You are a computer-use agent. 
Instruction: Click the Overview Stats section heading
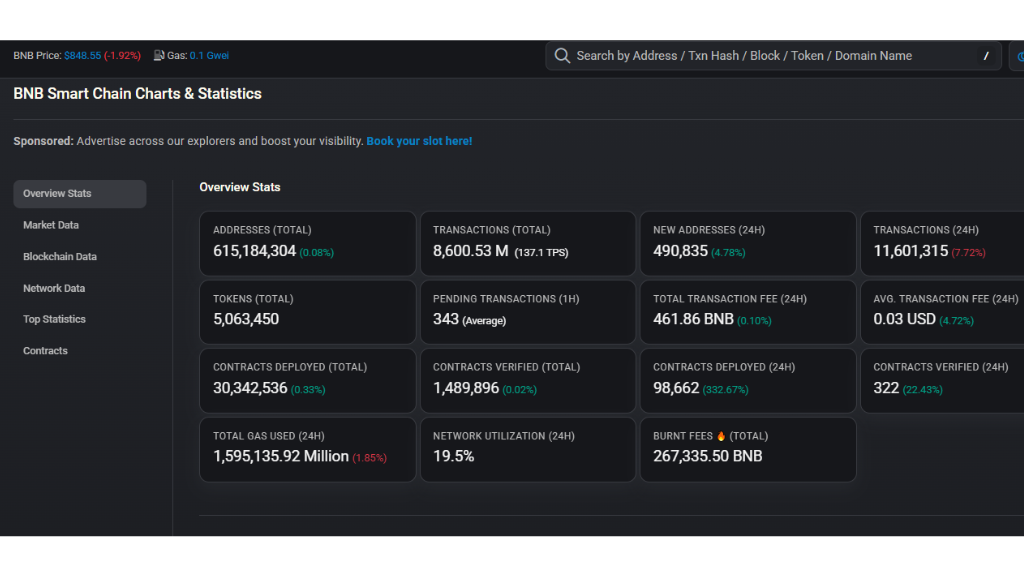tap(240, 187)
